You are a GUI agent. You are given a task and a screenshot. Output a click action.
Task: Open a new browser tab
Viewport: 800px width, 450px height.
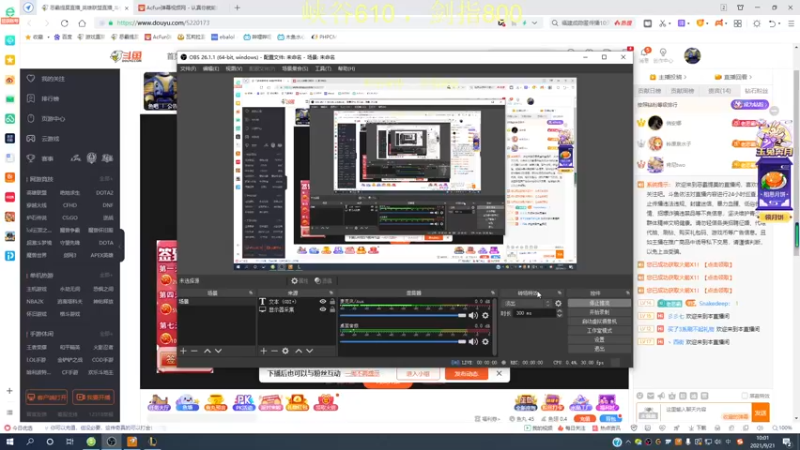[x=237, y=8]
